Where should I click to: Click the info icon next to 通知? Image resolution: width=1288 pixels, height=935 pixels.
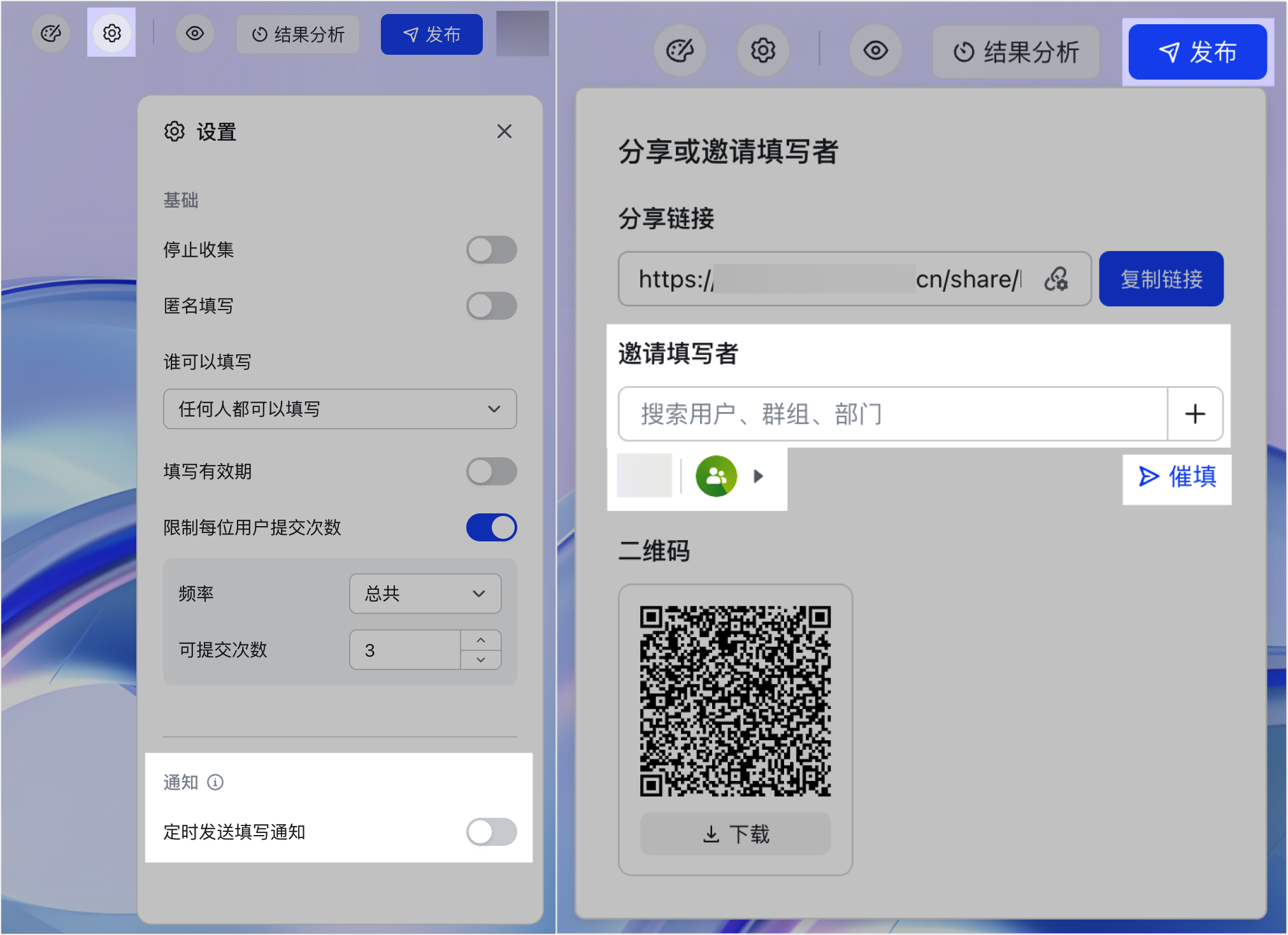coord(215,782)
